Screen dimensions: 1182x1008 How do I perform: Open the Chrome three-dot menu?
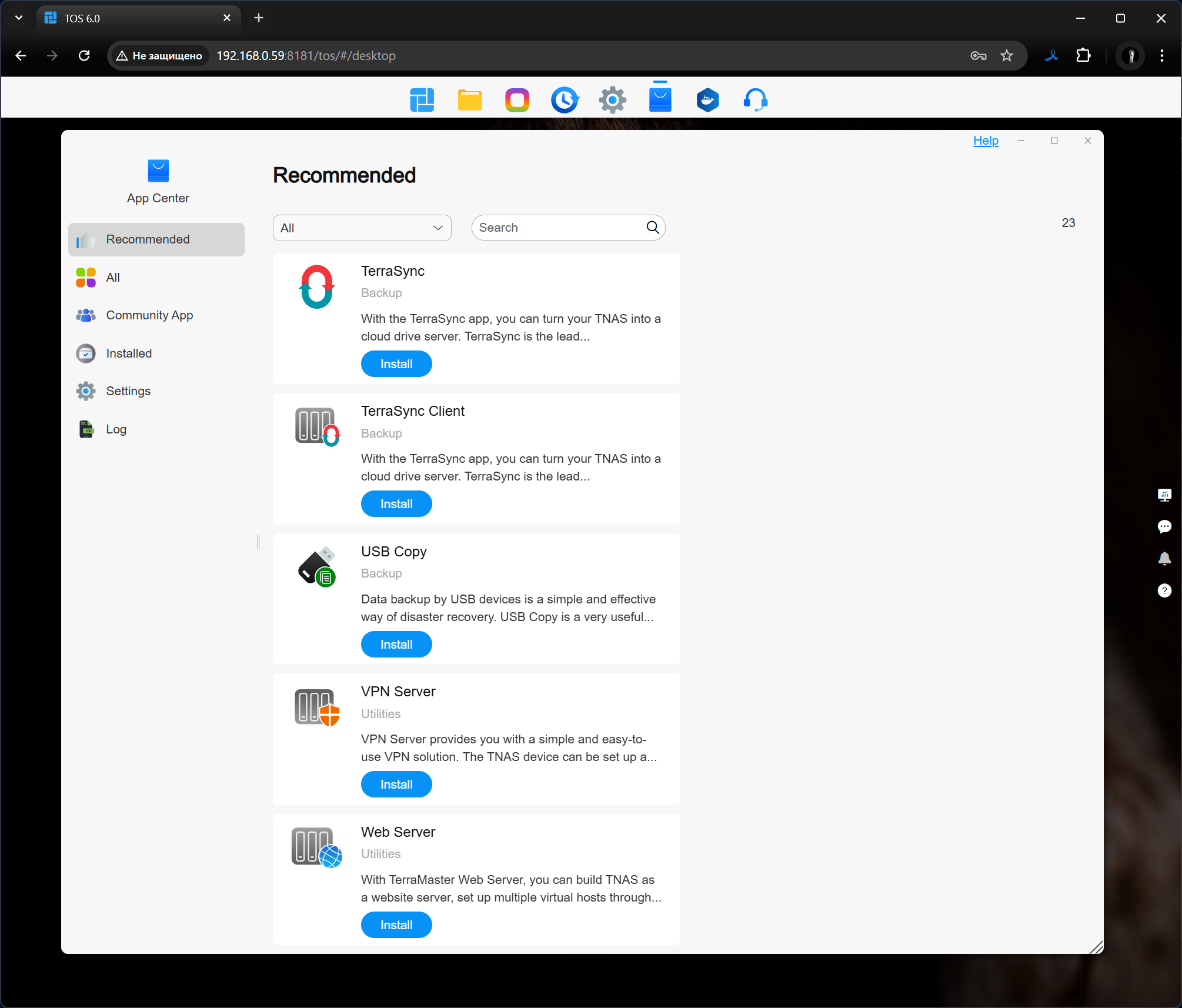point(1161,55)
